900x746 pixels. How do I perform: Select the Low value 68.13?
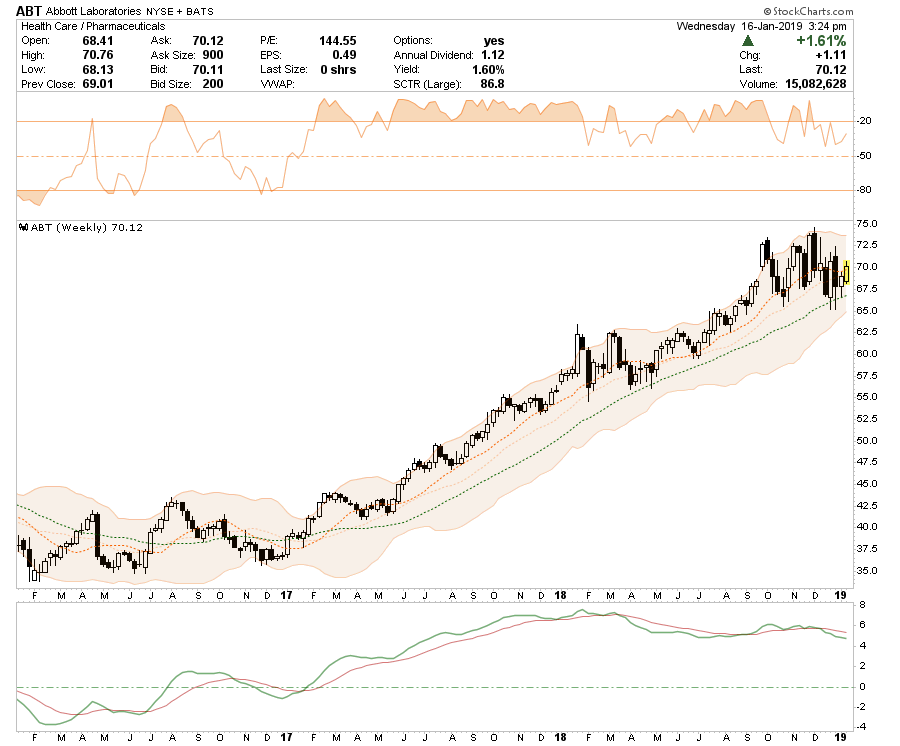pyautogui.click(x=98, y=69)
